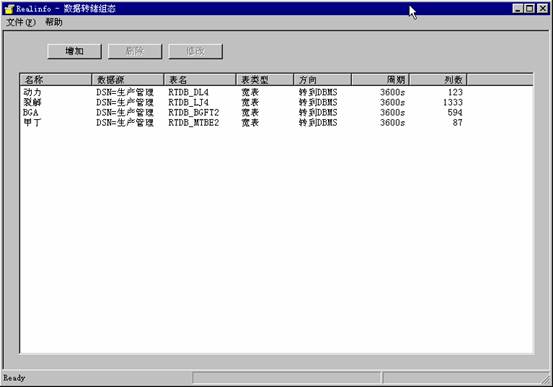Click the 表类型 column header
The height and width of the screenshot is (387, 553).
click(x=265, y=80)
